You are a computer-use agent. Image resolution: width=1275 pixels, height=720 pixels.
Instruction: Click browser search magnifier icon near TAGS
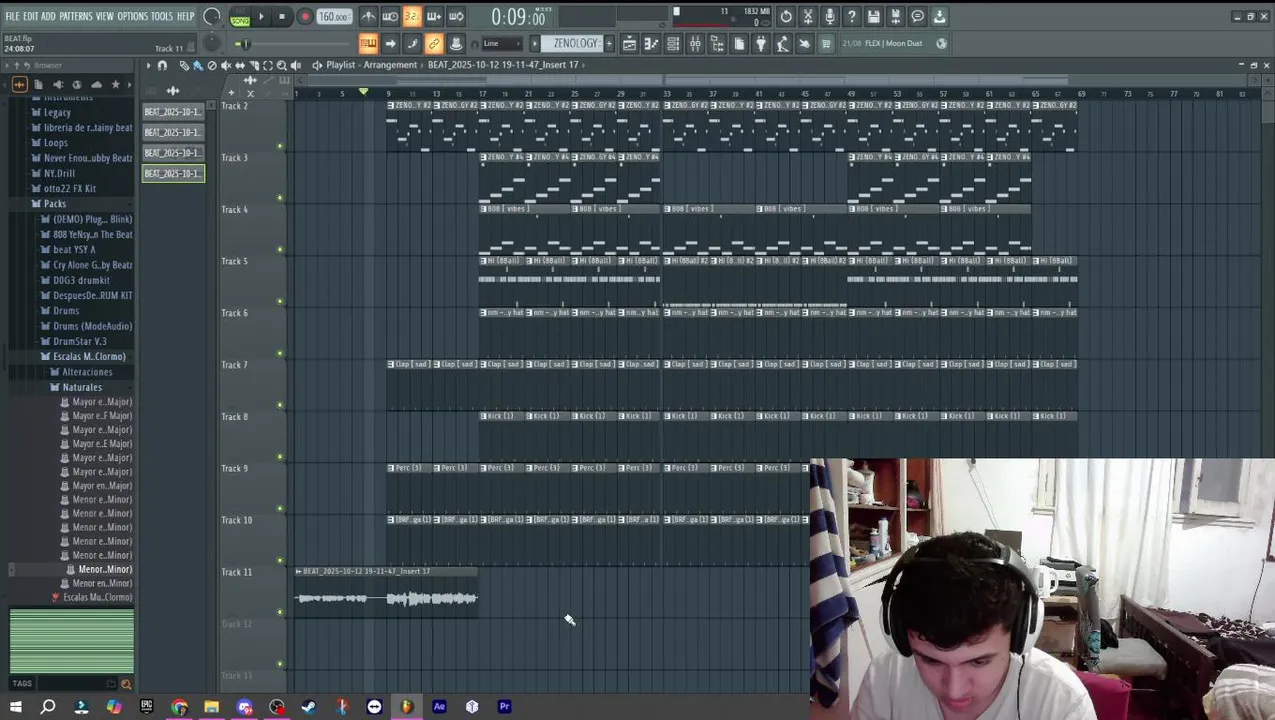126,684
